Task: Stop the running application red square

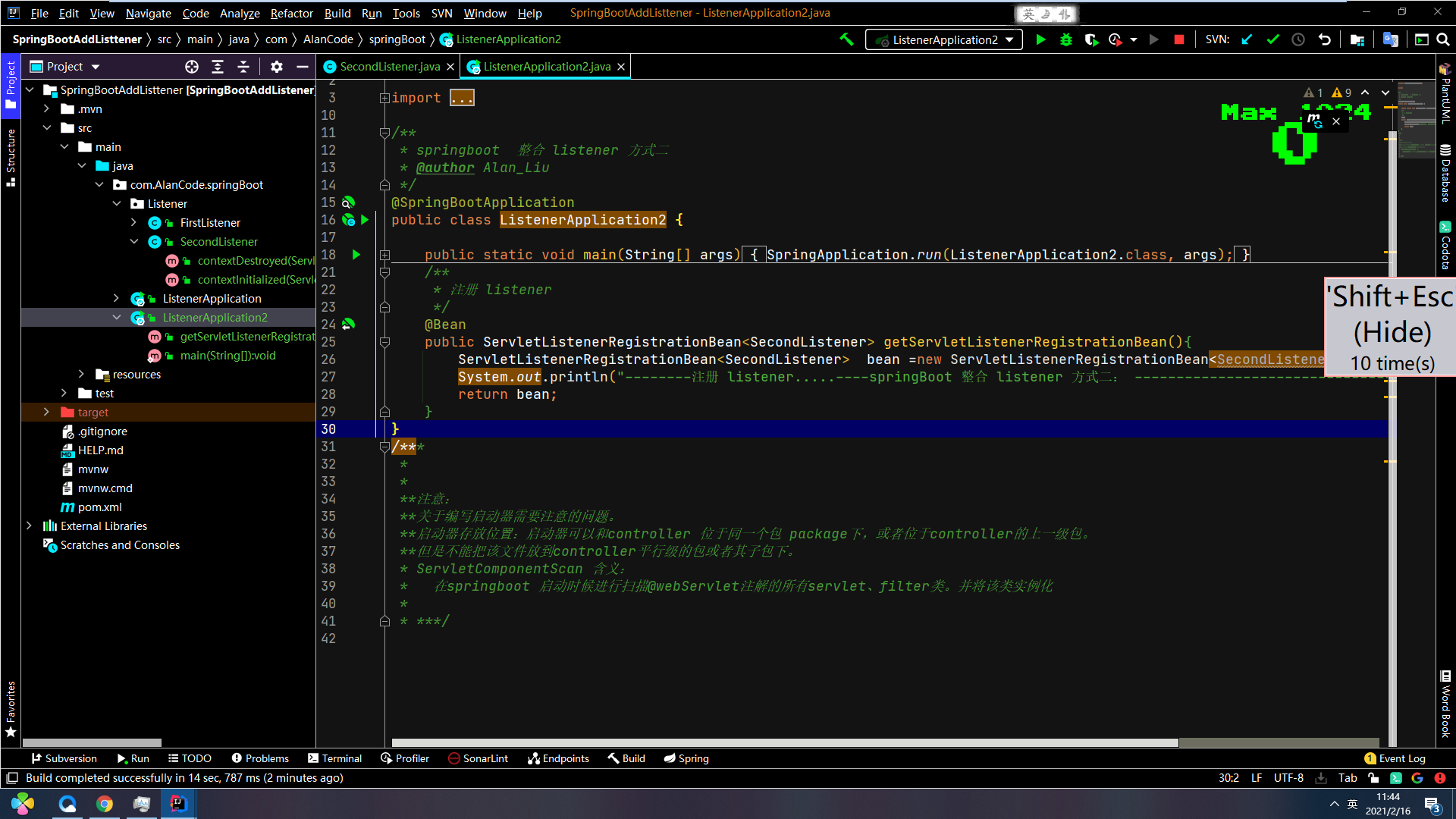Action: tap(1179, 39)
